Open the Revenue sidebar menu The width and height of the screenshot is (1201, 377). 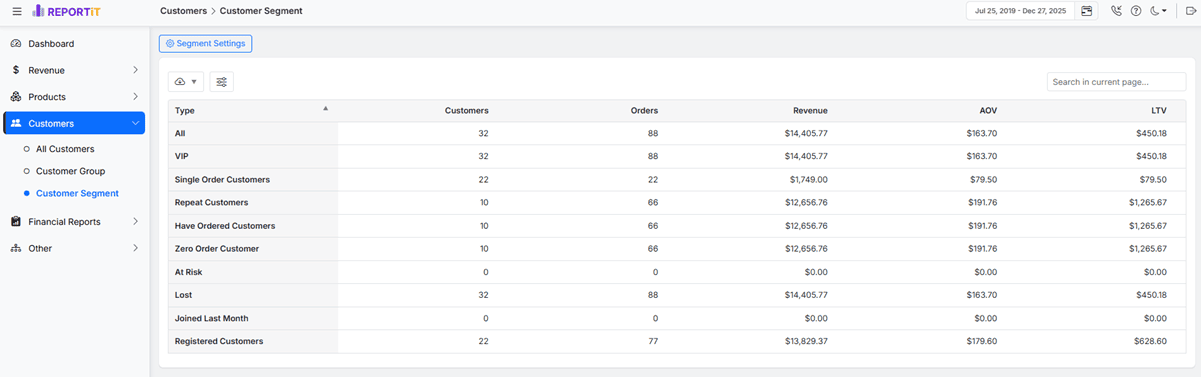click(75, 70)
